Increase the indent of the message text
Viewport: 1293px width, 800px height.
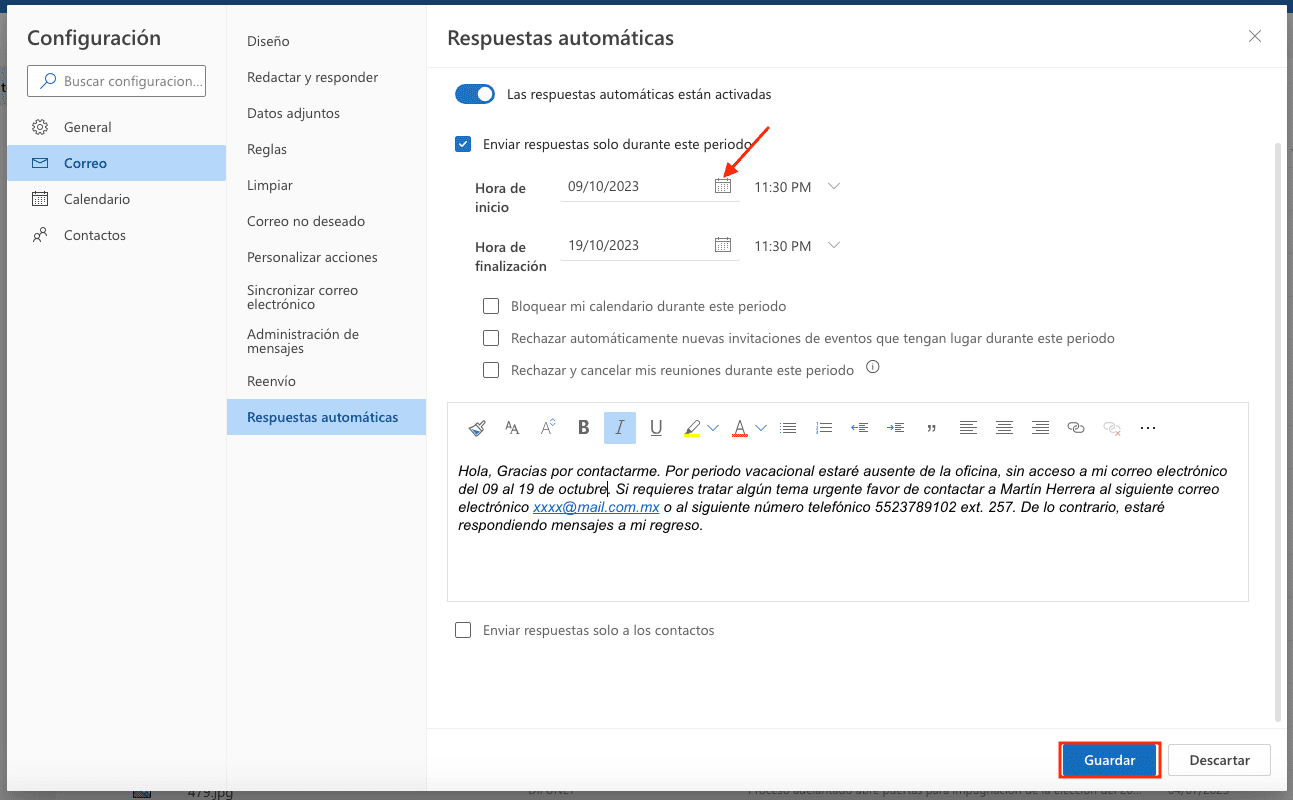pyautogui.click(x=895, y=427)
